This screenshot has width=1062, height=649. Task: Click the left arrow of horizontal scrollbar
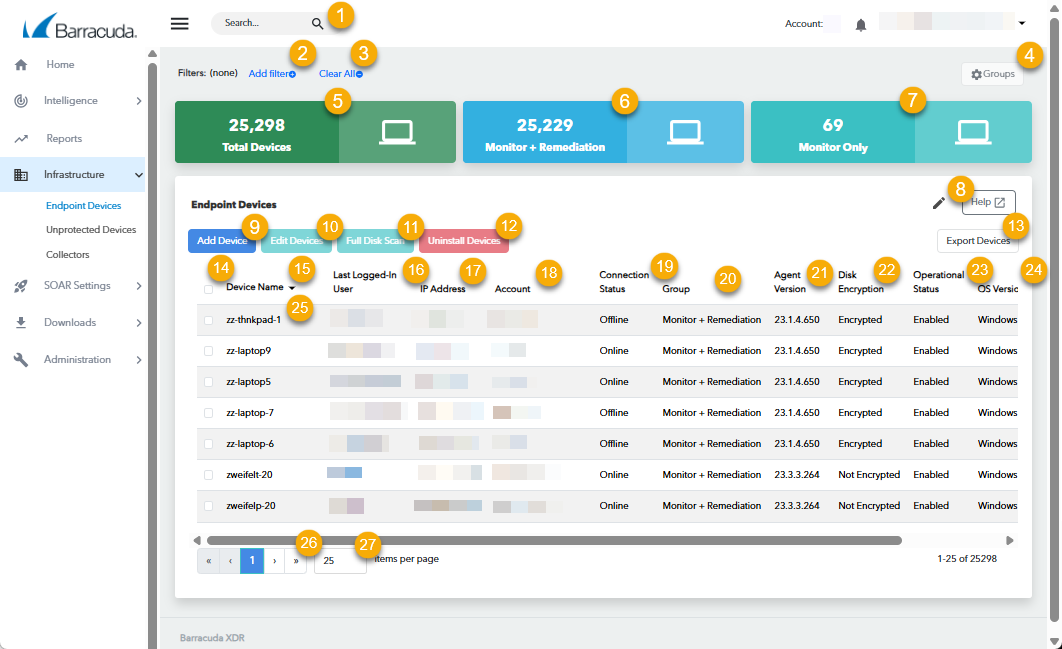coord(197,541)
